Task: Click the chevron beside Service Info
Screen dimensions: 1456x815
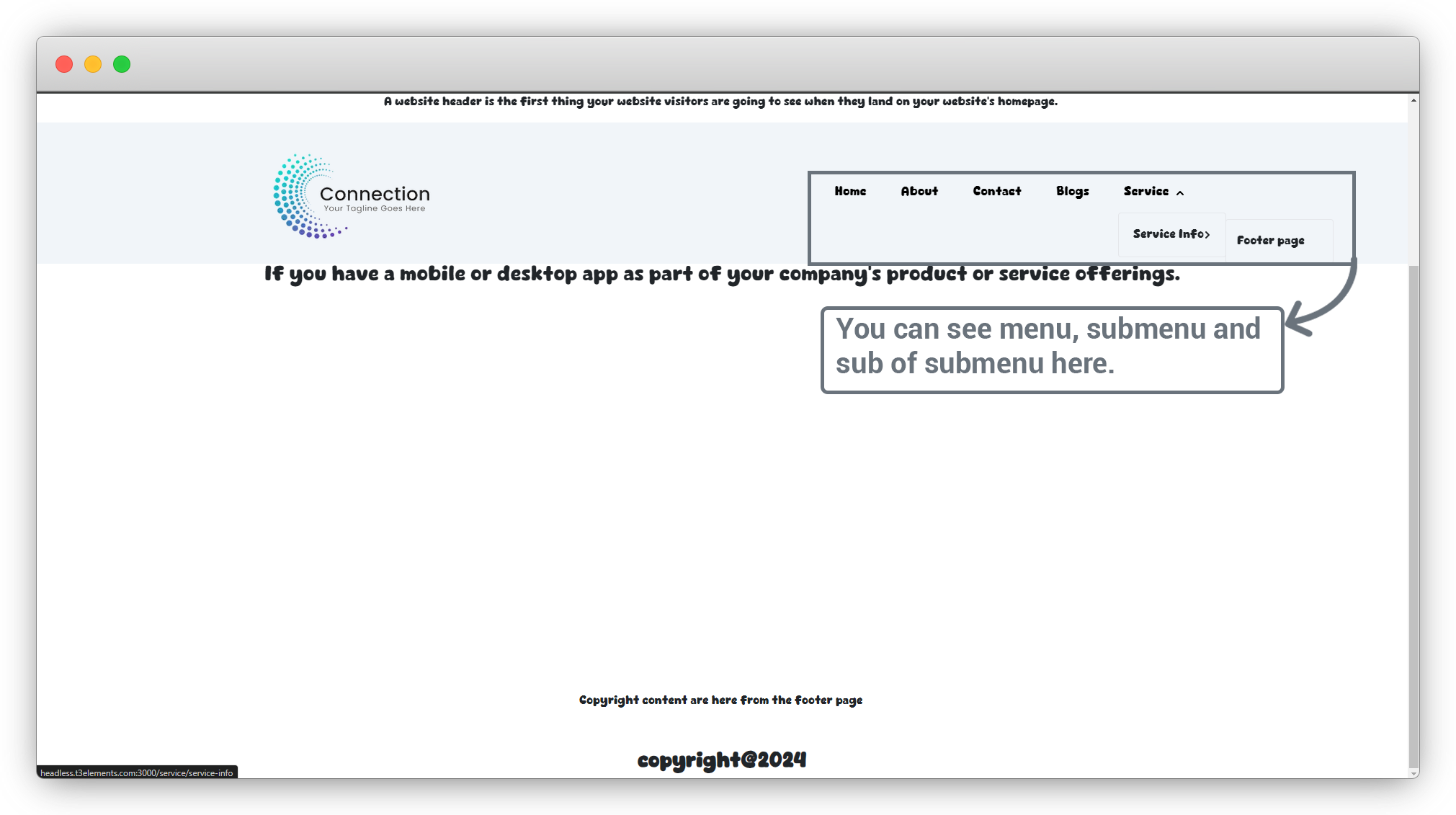Action: coord(1207,234)
